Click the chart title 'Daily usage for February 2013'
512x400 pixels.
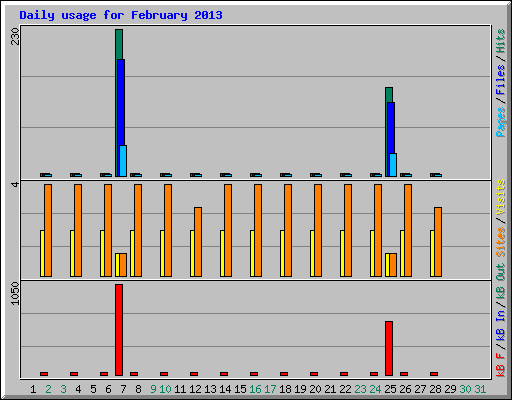click(x=121, y=15)
